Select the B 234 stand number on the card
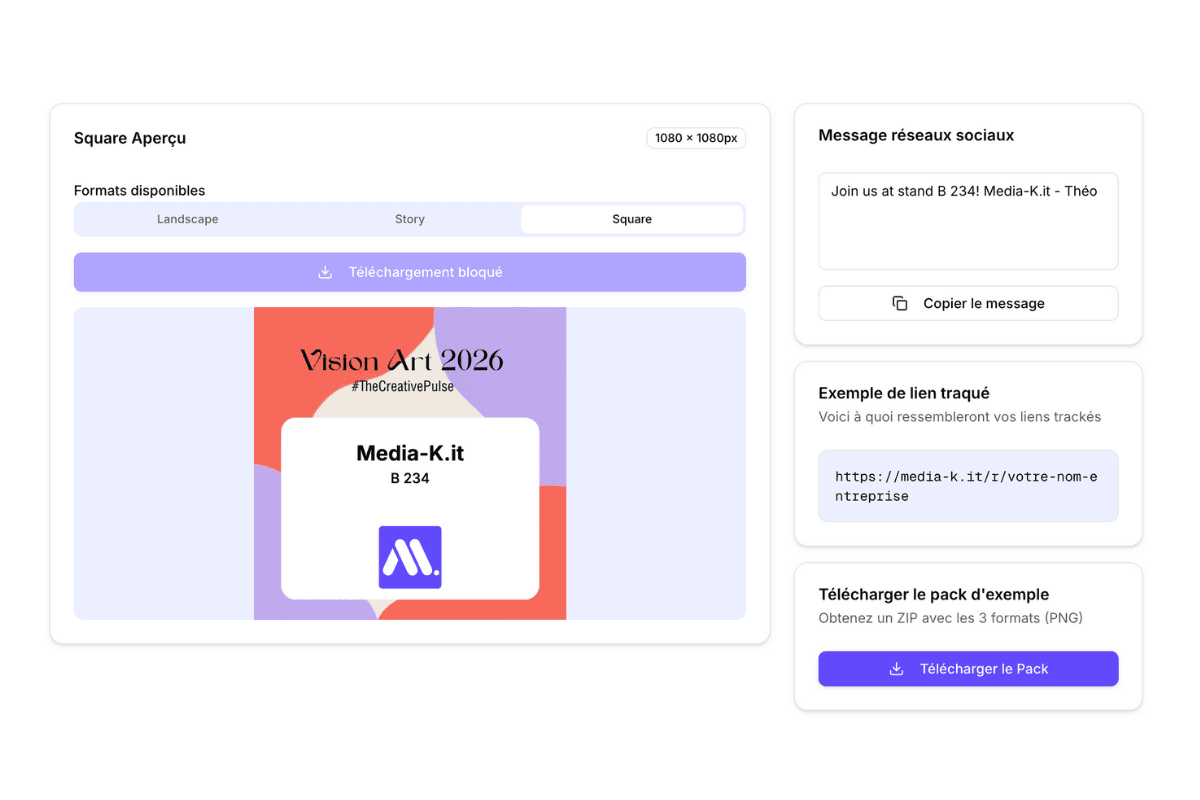The image size is (1200, 800). pos(409,479)
